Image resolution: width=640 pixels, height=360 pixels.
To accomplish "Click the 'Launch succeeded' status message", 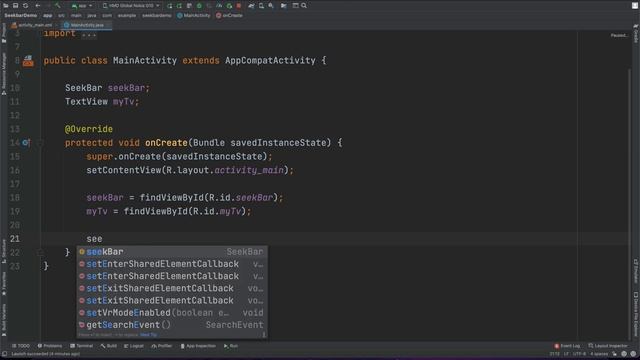I will pos(46,354).
